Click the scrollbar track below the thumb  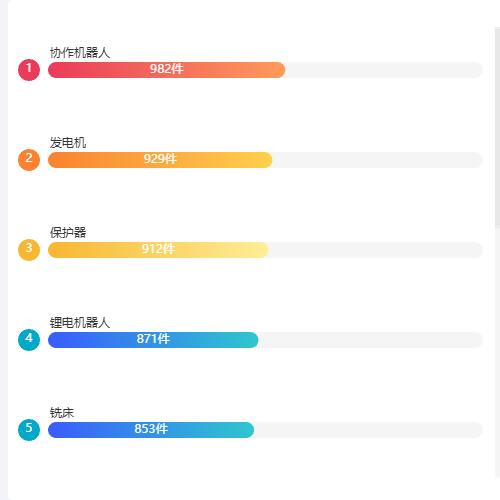498,352
